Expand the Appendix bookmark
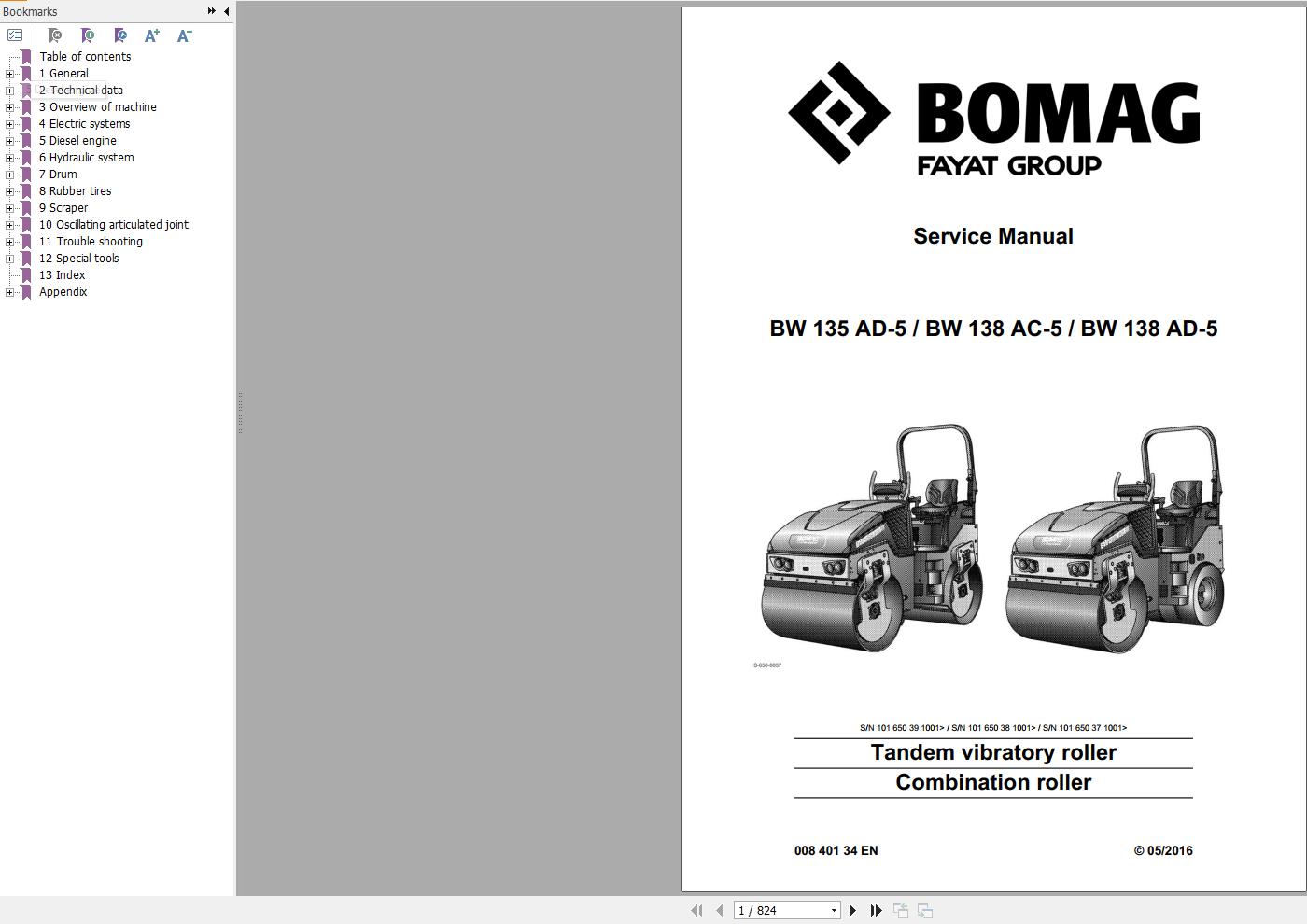 click(x=10, y=292)
